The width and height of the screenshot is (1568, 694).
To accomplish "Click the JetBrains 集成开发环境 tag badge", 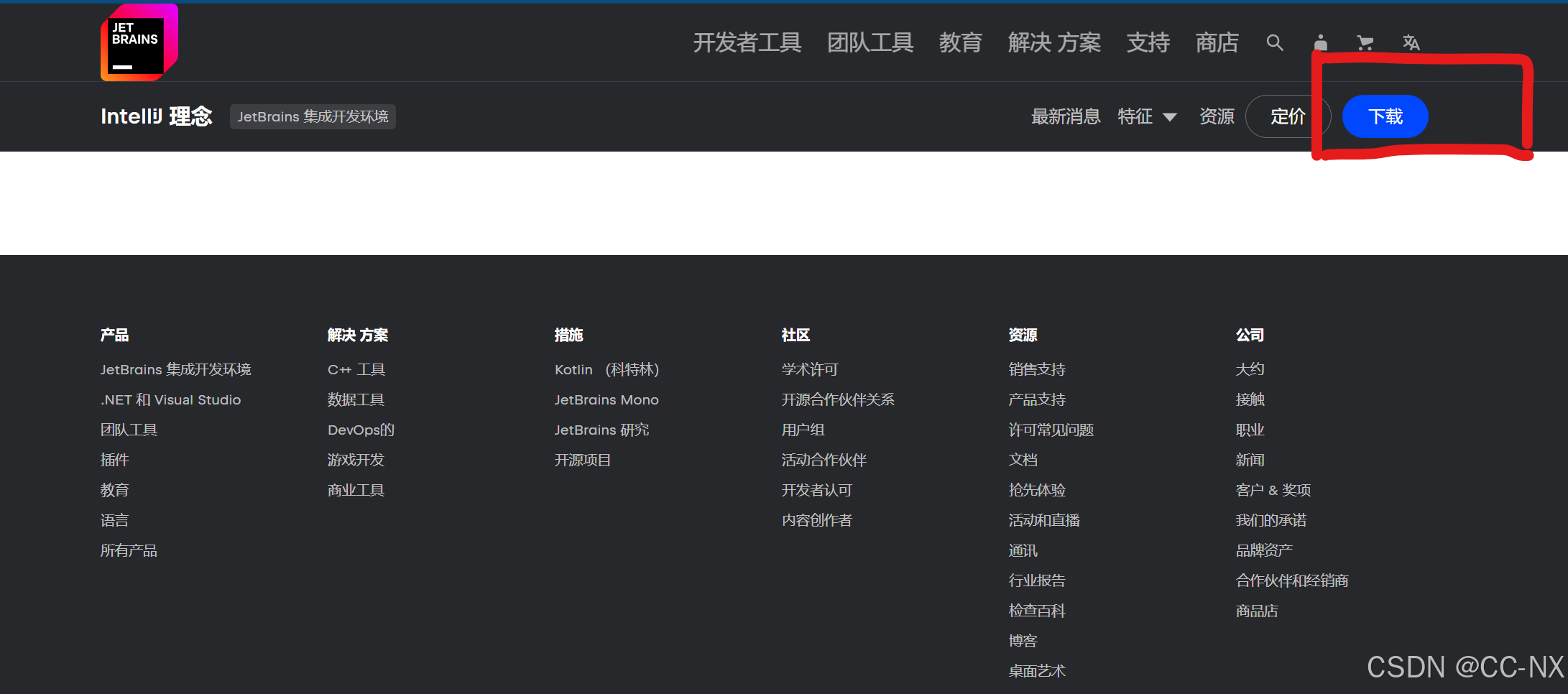I will pyautogui.click(x=313, y=116).
